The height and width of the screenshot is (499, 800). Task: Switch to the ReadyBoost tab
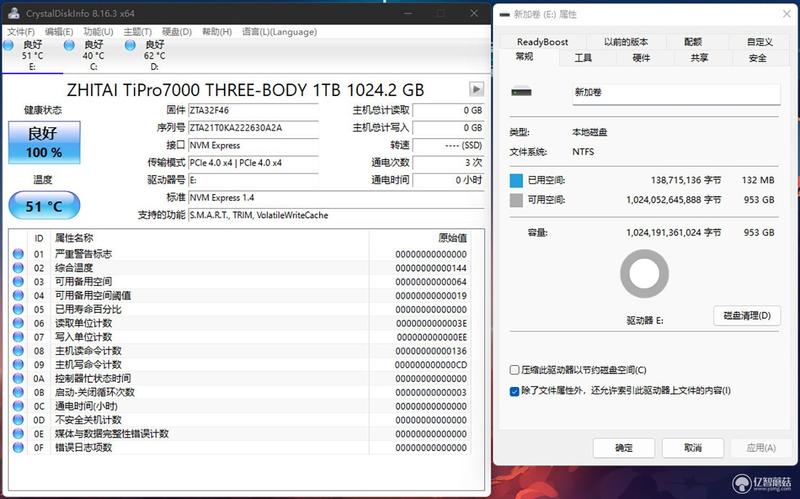(x=542, y=42)
